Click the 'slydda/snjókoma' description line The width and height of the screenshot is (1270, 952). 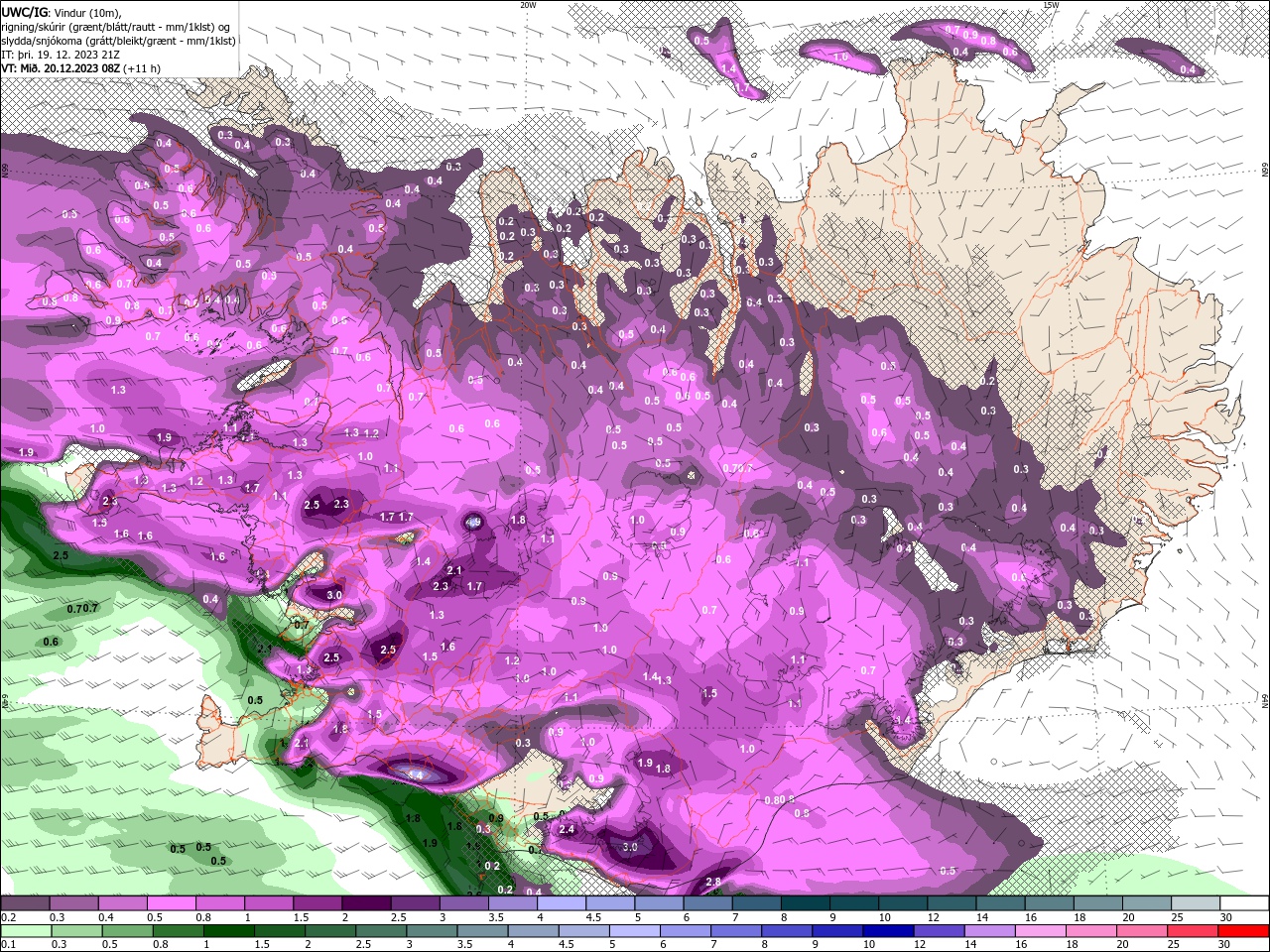click(x=118, y=41)
